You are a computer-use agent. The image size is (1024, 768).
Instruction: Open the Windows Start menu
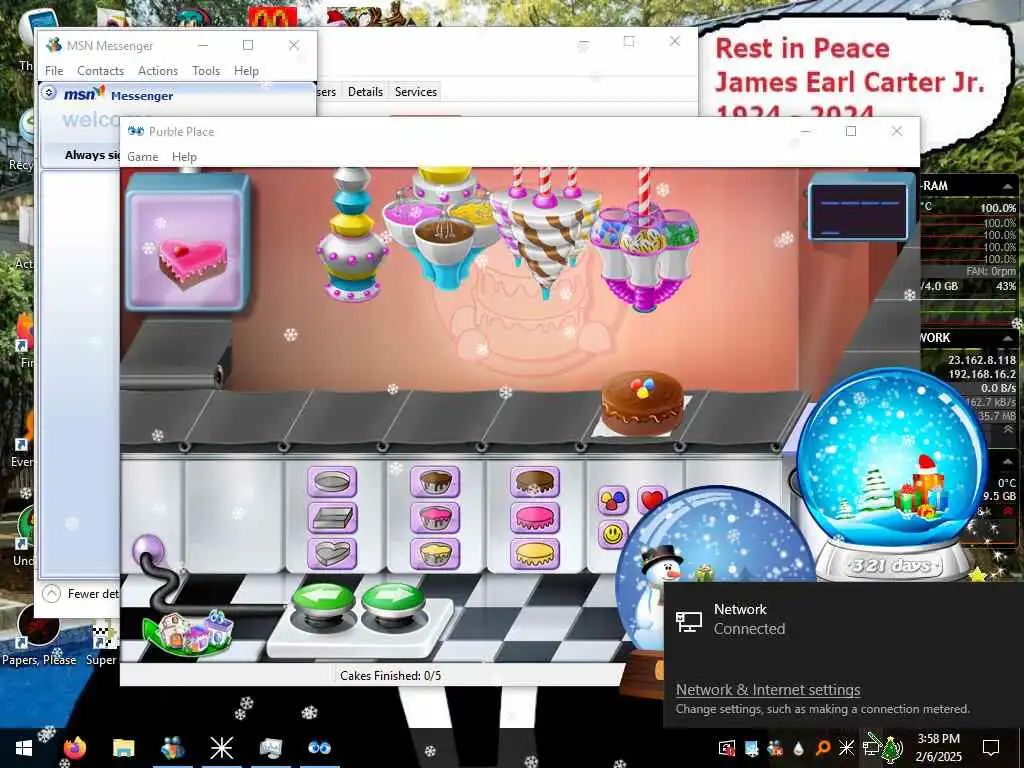[x=24, y=748]
